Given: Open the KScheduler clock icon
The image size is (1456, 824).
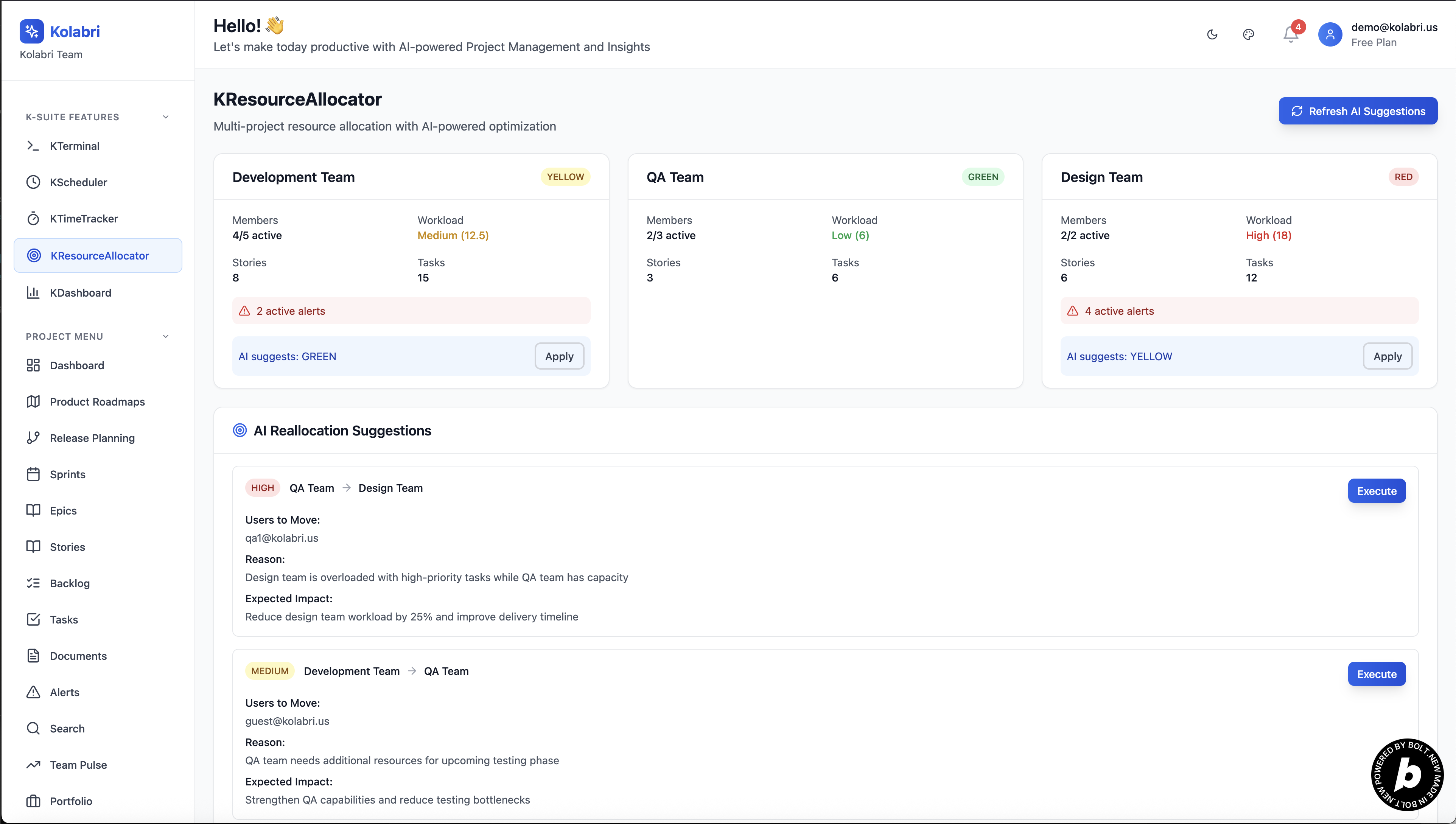Looking at the screenshot, I should (33, 182).
